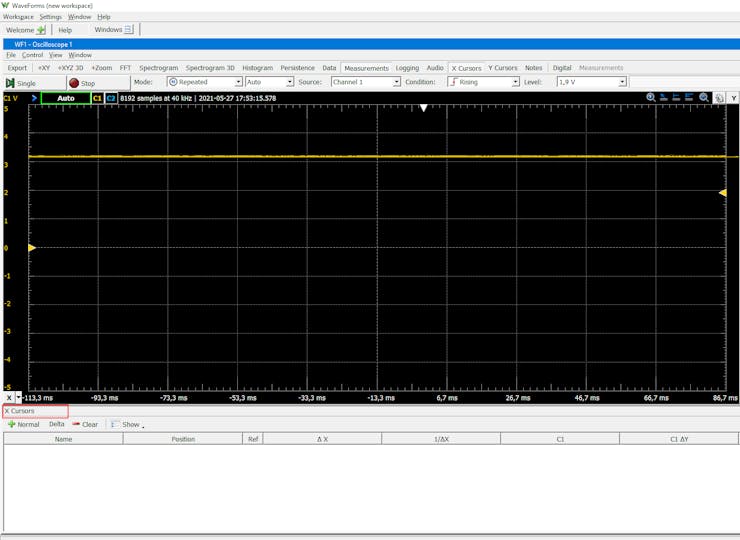Click the white trigger position marker atop plot

click(424, 107)
